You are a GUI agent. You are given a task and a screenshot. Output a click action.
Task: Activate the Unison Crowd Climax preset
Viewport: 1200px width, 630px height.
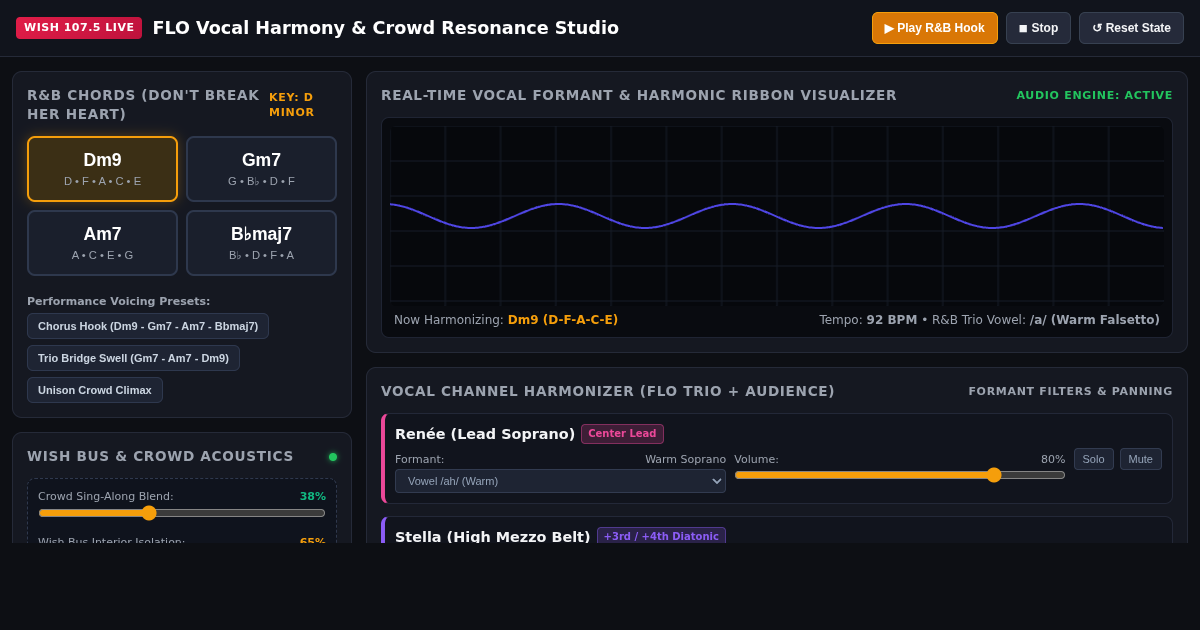click(x=95, y=390)
